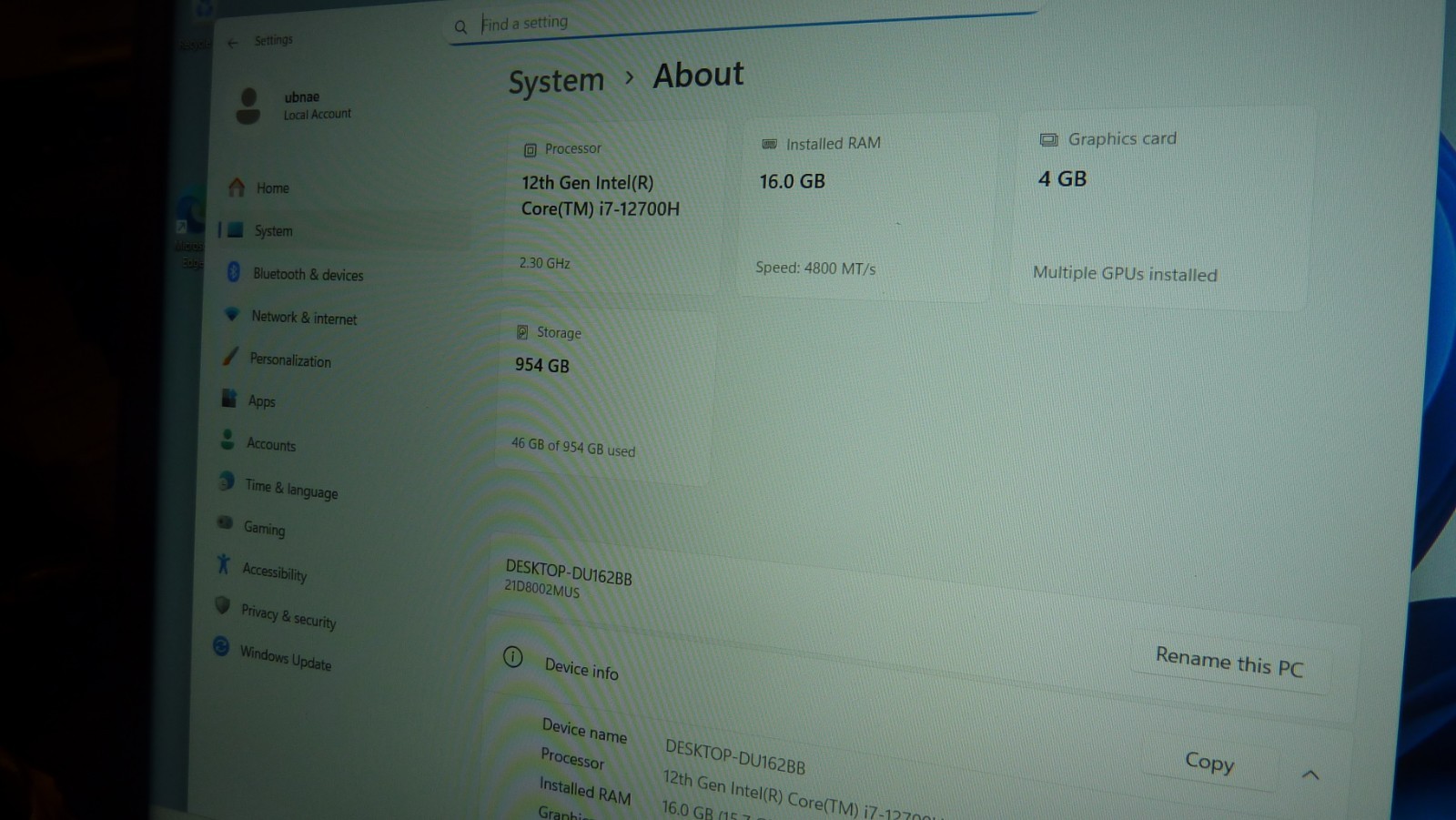Image resolution: width=1456 pixels, height=820 pixels.
Task: Click the Processor row in Device info
Action: coord(572,758)
